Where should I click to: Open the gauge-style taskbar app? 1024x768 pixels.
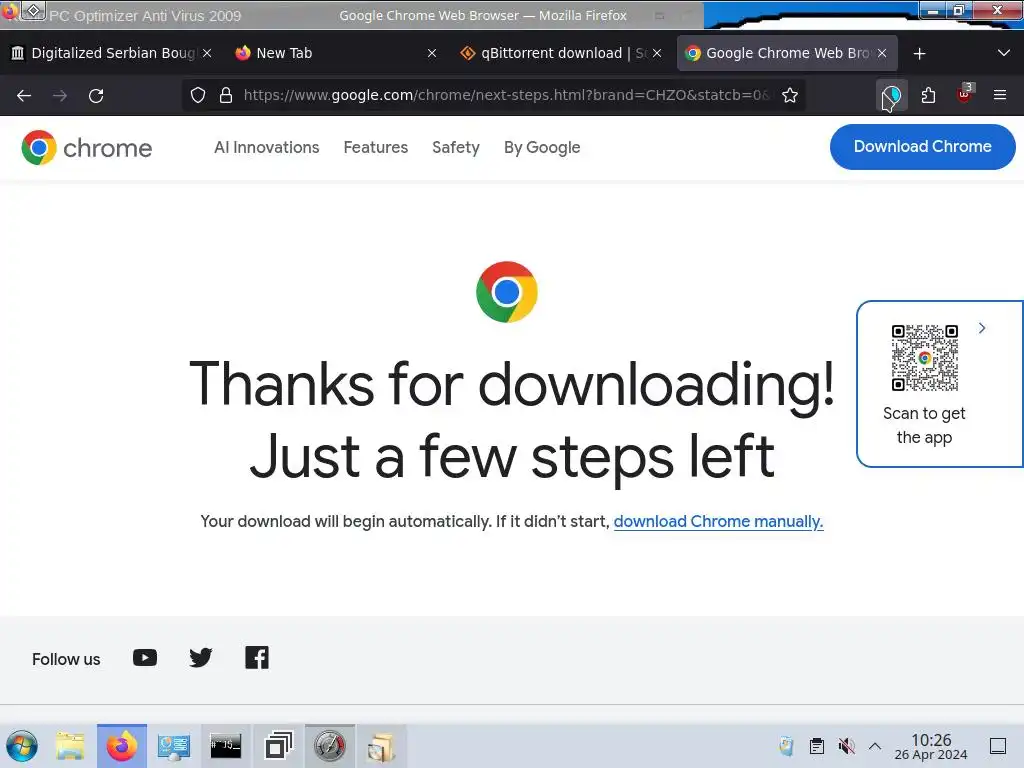pos(330,746)
